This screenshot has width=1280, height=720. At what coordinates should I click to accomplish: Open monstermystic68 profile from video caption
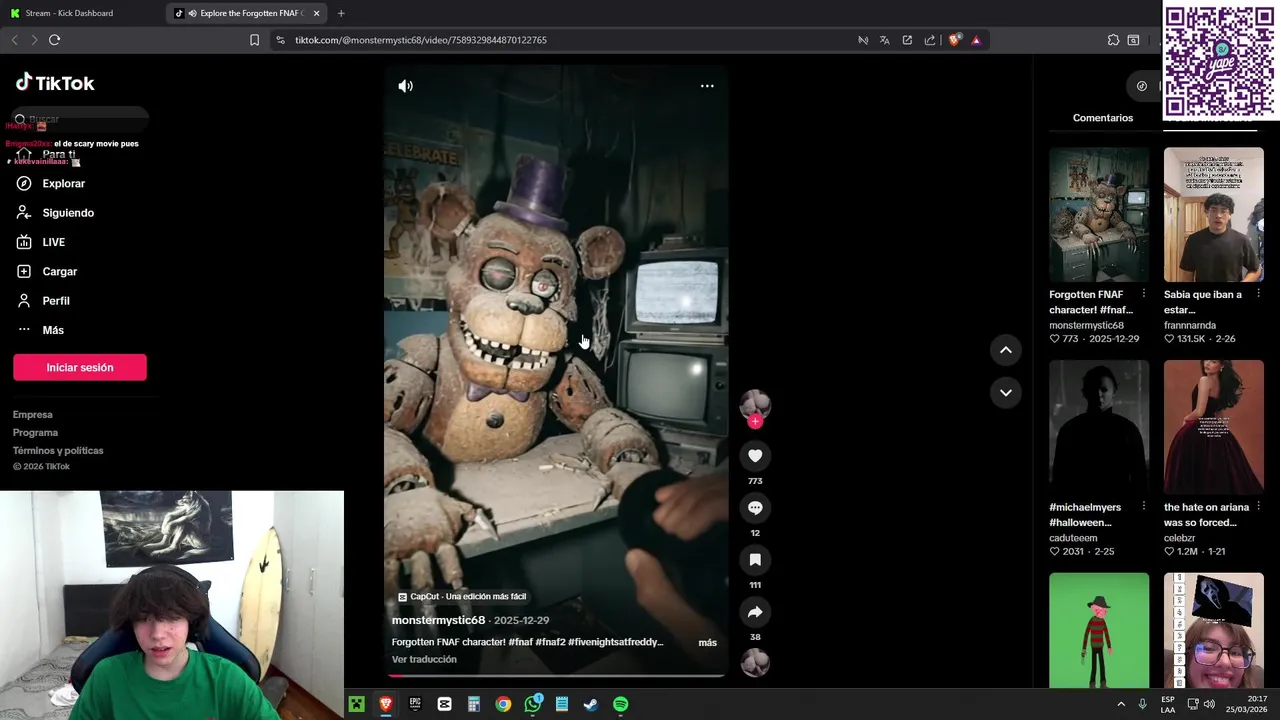pyautogui.click(x=438, y=620)
